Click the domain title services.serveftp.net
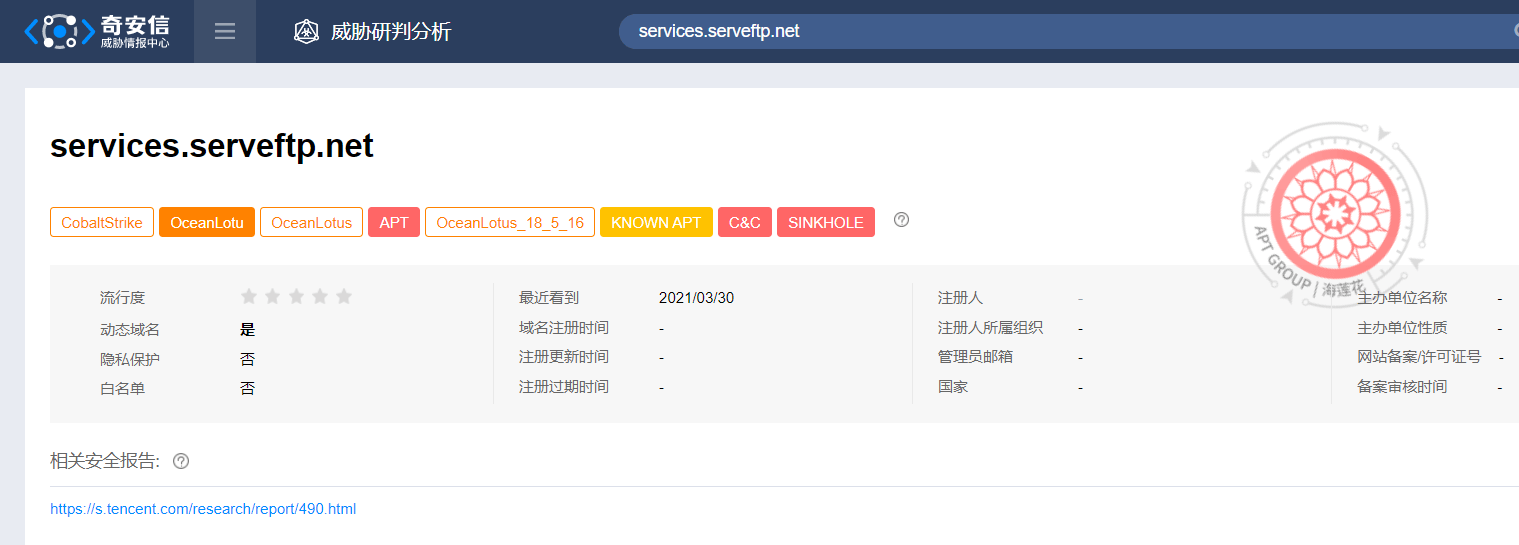 click(x=212, y=146)
